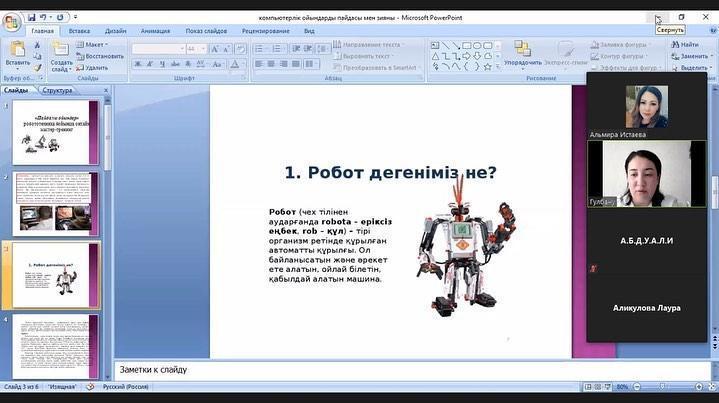
Task: Click the Найти (Find) button
Action: (685, 44)
